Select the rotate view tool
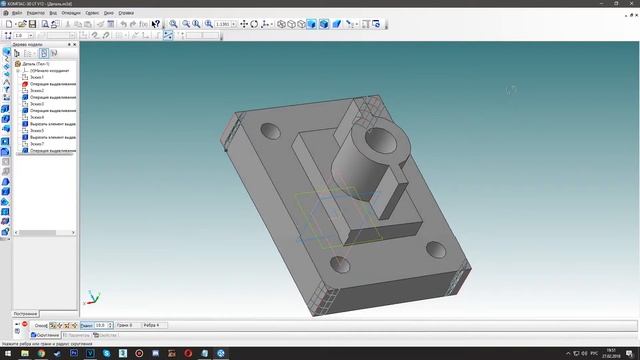The height and width of the screenshot is (360, 640). click(x=254, y=24)
